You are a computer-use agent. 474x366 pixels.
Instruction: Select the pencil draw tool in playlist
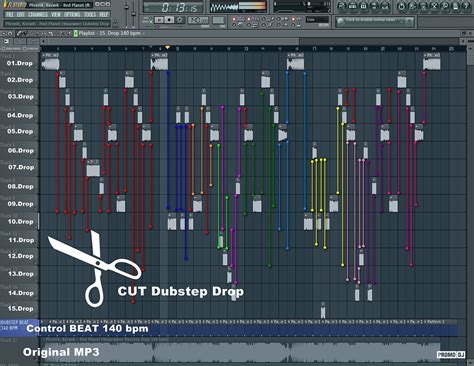click(19, 33)
